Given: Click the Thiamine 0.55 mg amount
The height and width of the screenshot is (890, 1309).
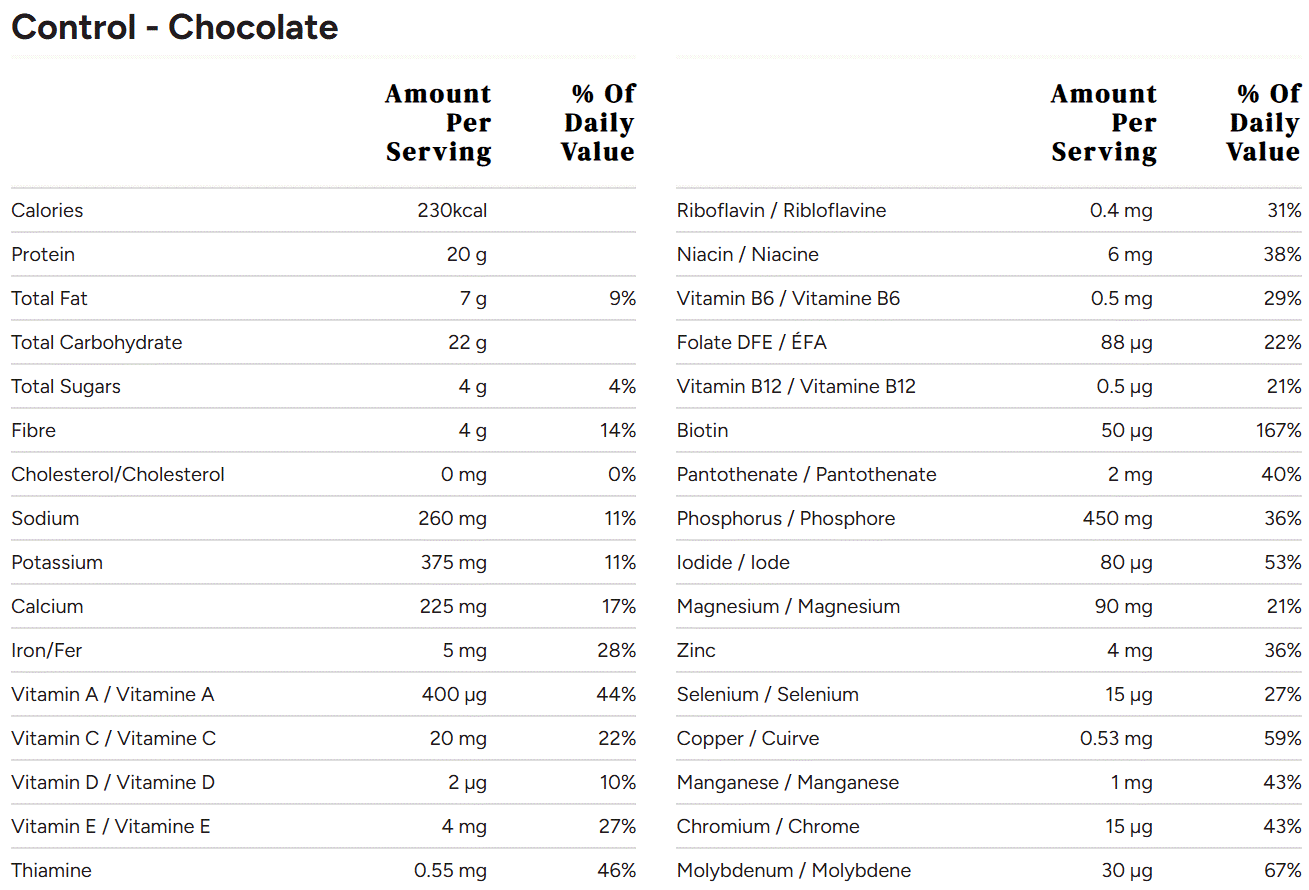Looking at the screenshot, I should pyautogui.click(x=450, y=870).
